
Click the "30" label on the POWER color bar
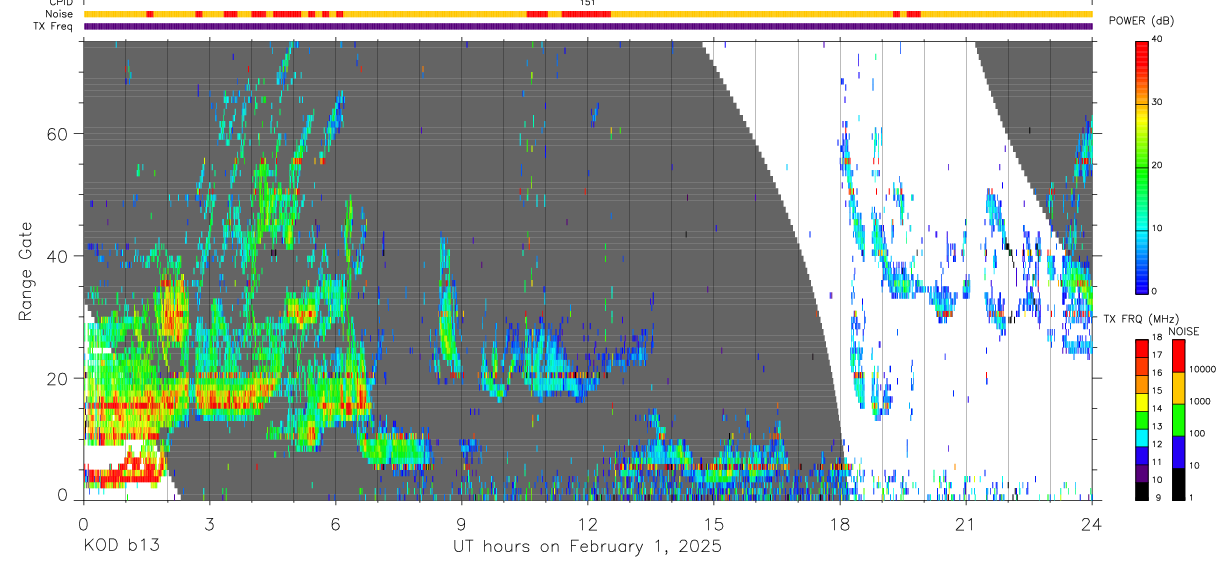pyautogui.click(x=1158, y=102)
